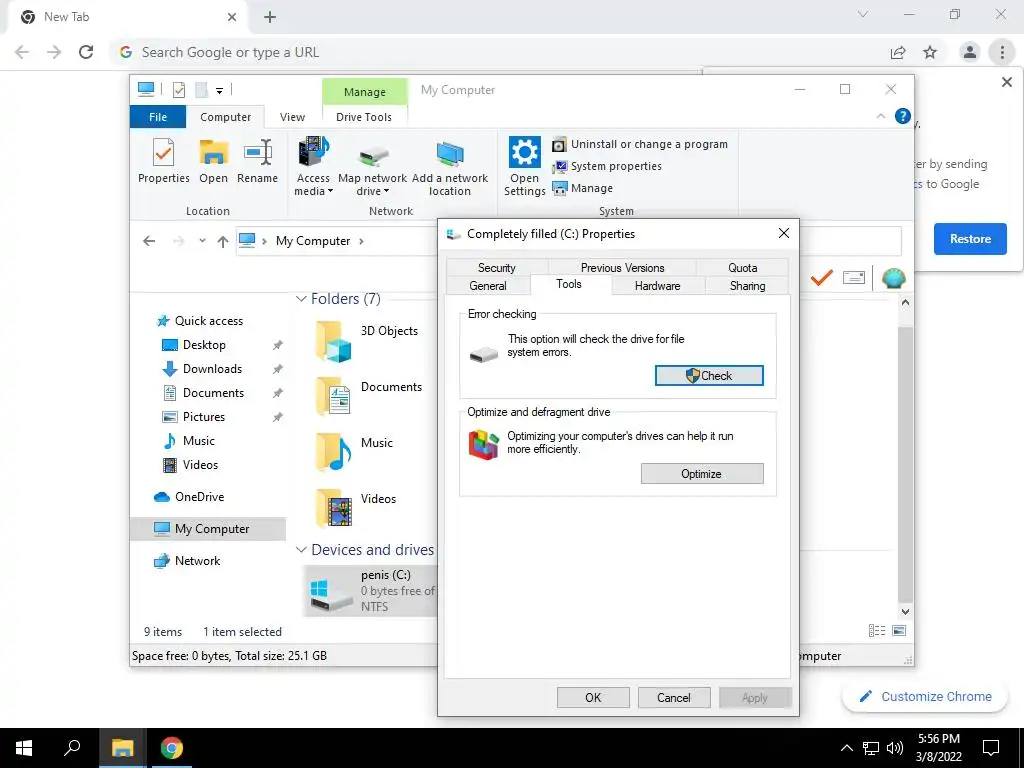This screenshot has height=768, width=1024.
Task: Switch to the View ribbon tab
Action: tap(292, 117)
